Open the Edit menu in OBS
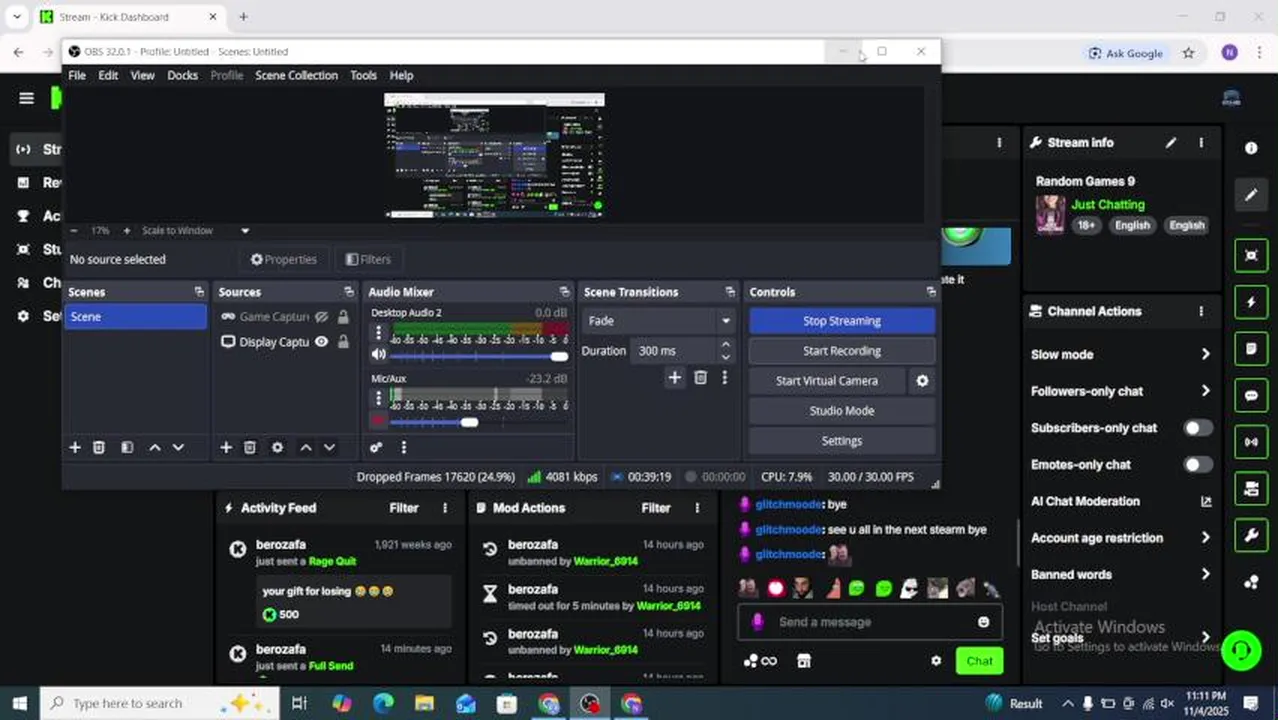Viewport: 1278px width, 720px height. click(108, 75)
